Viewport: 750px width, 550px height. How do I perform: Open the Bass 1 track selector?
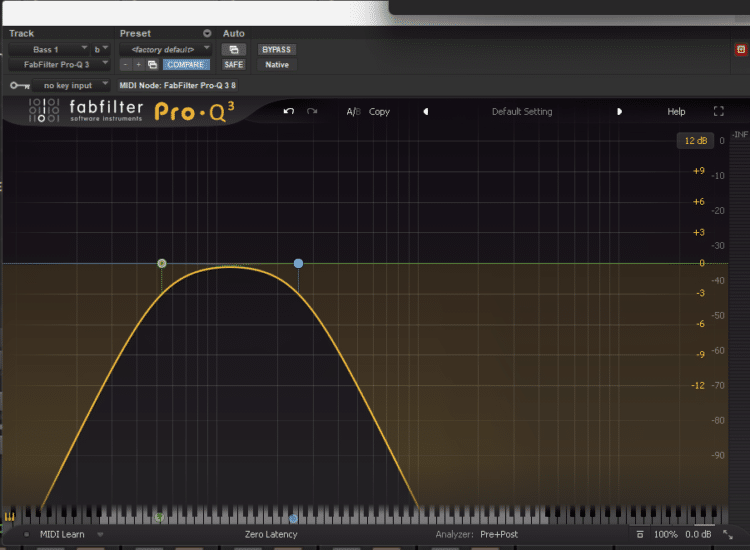pyautogui.click(x=49, y=49)
